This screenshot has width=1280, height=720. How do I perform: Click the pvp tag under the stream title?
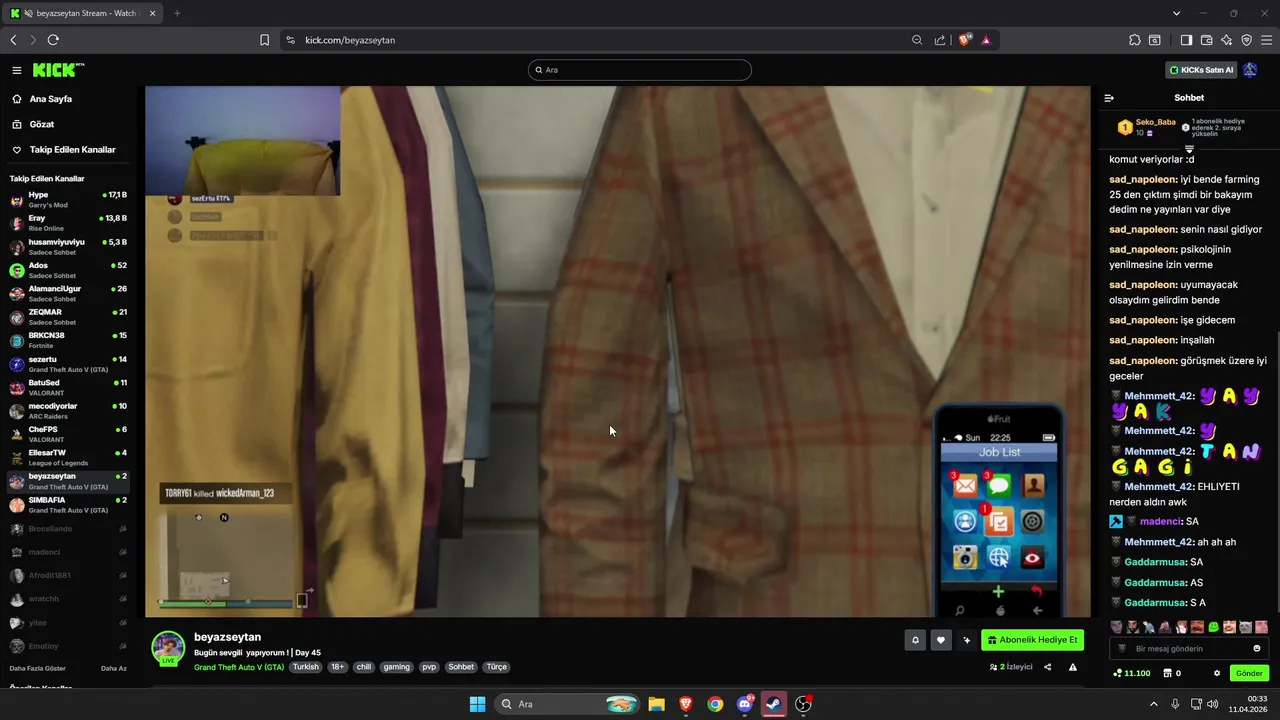(x=429, y=667)
